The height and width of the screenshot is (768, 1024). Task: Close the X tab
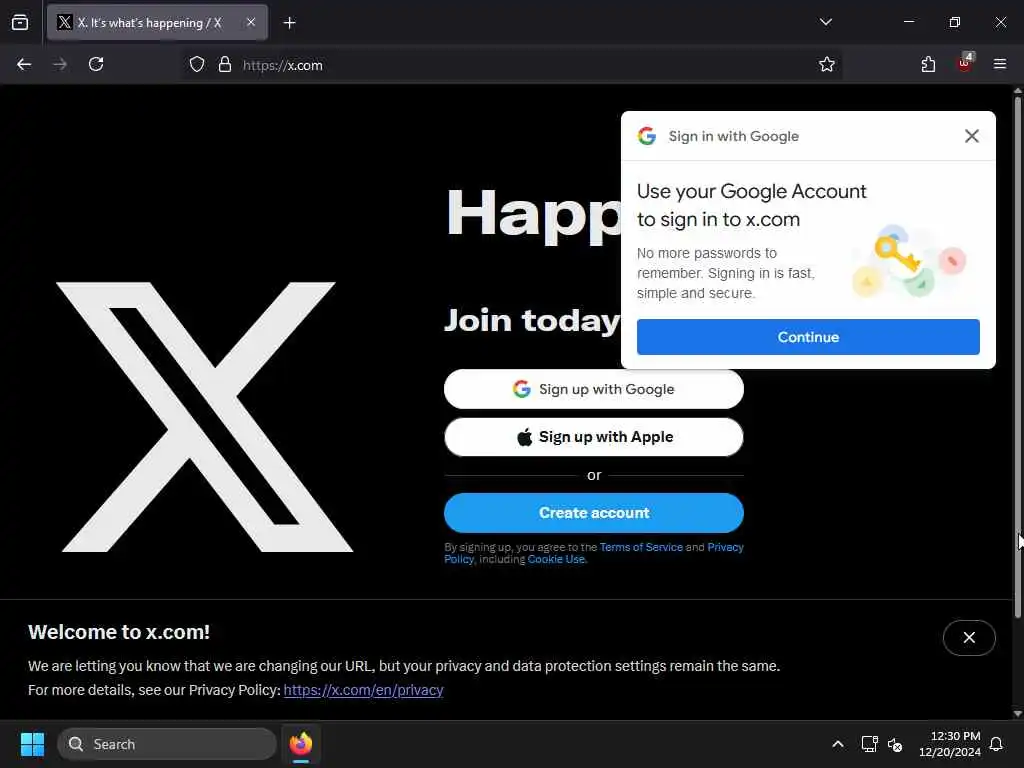tap(251, 23)
